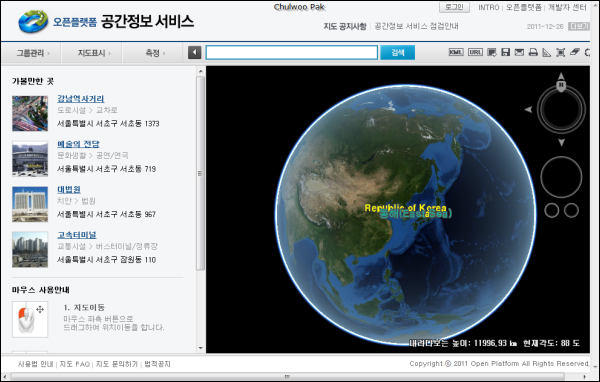Screen dimensions: 600x382
Task: Click the KML export icon
Action: [x=456, y=52]
